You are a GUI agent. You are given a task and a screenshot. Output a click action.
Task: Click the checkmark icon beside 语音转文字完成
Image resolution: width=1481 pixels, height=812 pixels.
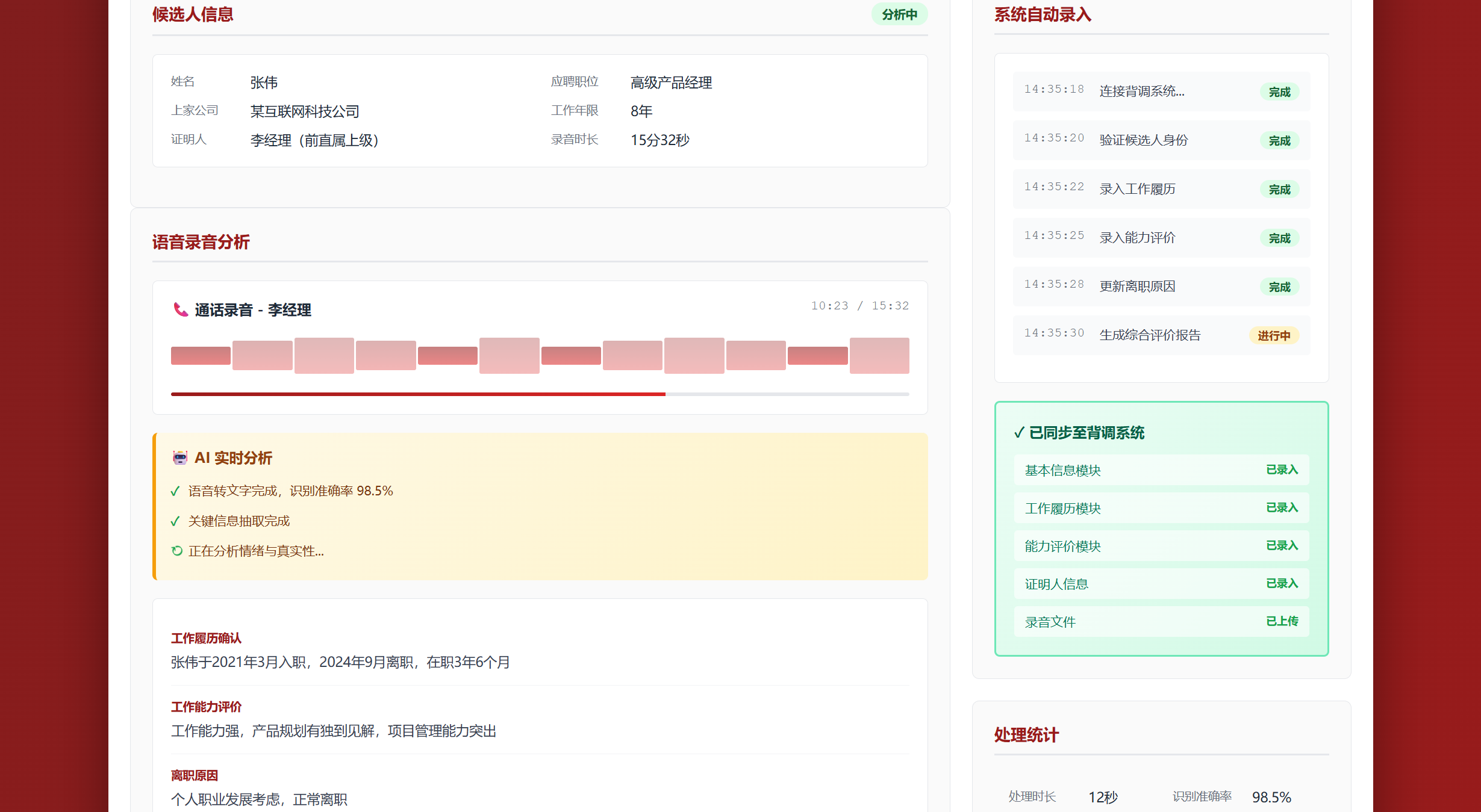175,491
